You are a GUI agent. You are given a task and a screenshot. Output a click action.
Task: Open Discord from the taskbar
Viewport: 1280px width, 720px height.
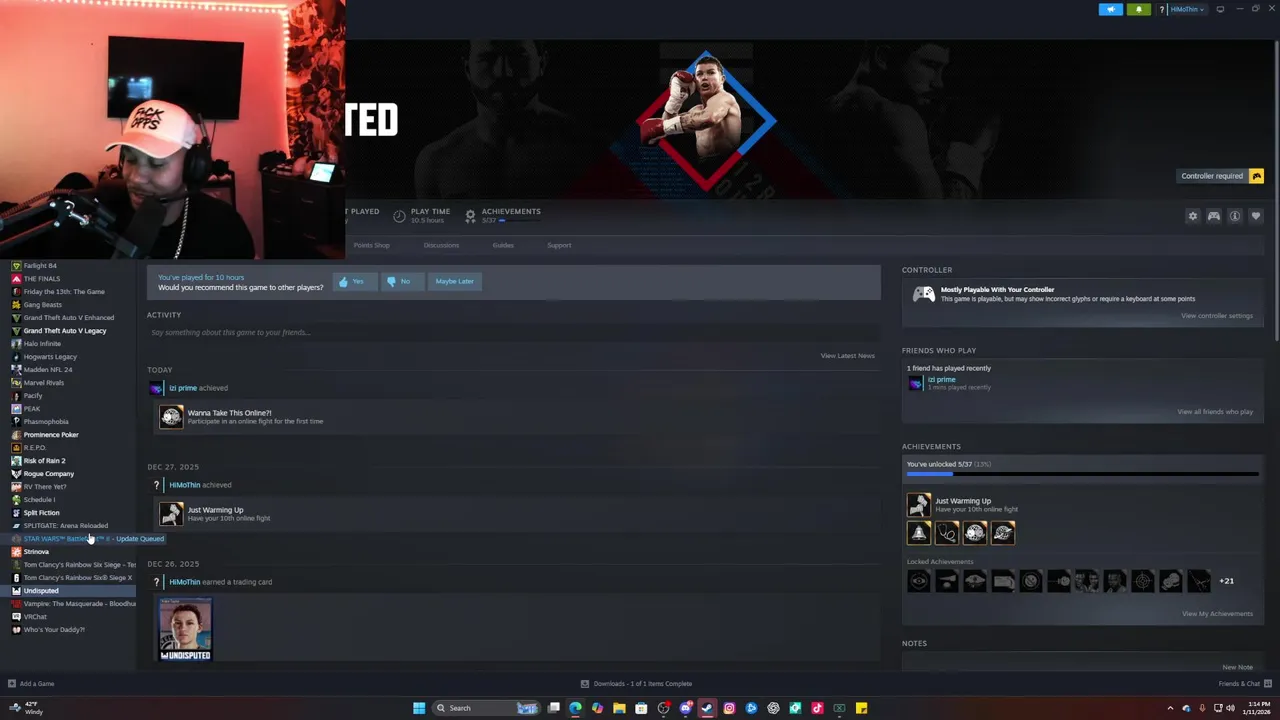tap(685, 708)
